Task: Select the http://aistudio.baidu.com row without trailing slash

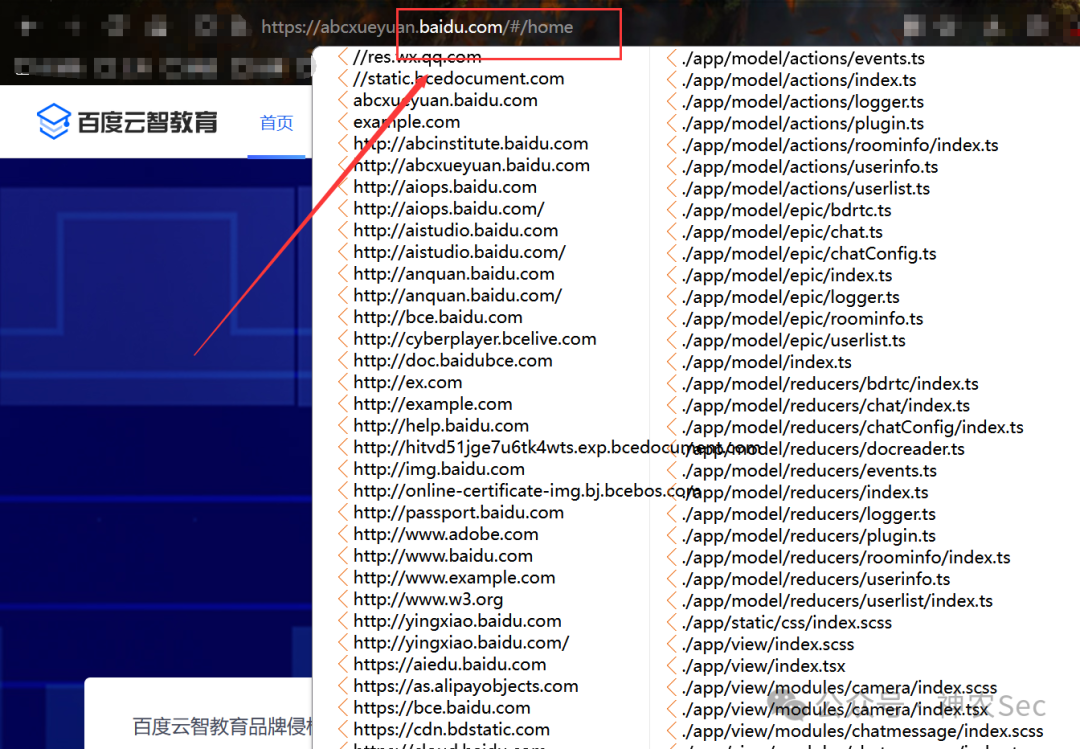Action: click(x=455, y=230)
